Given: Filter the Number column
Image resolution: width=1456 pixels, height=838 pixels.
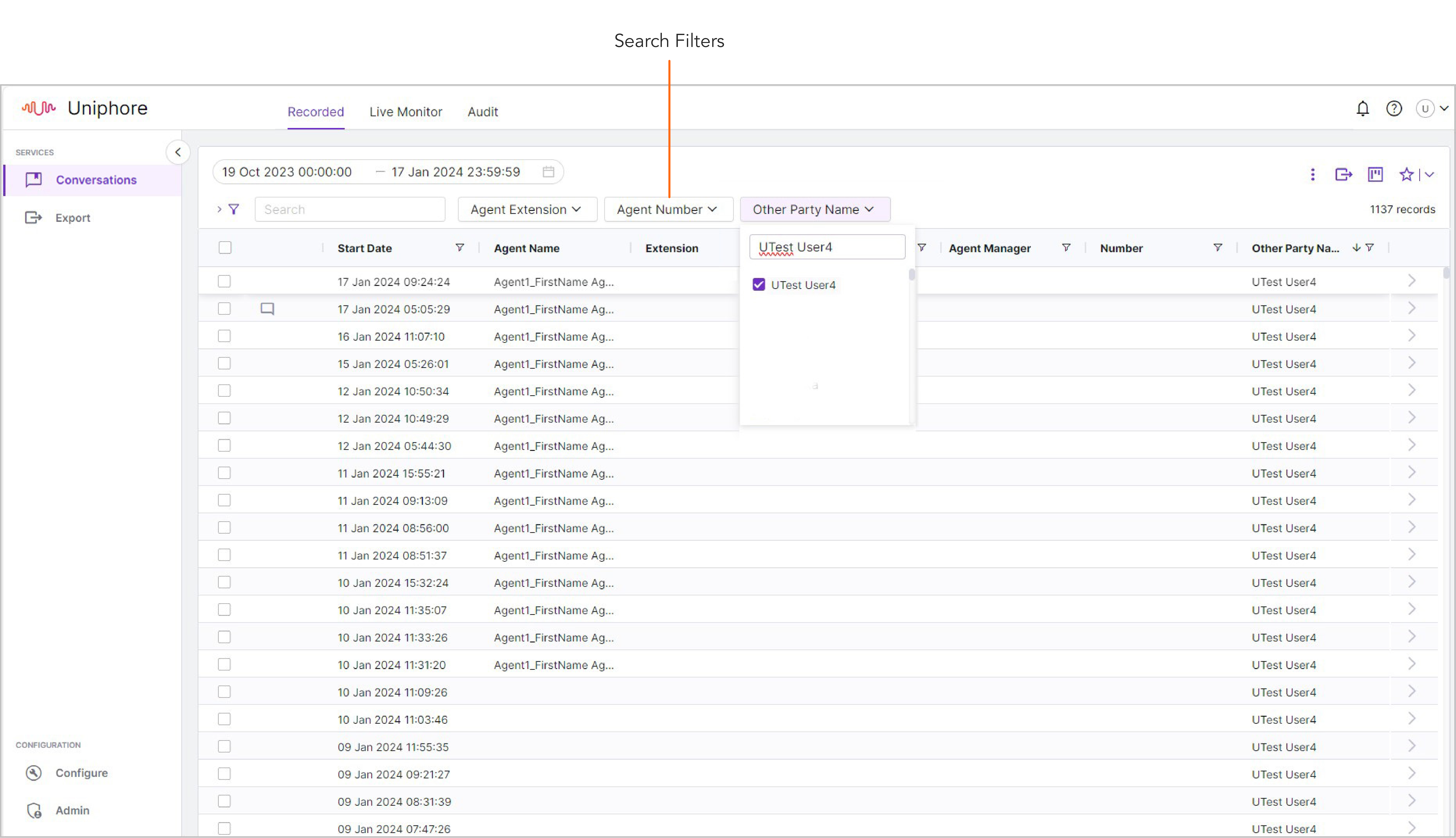Looking at the screenshot, I should [1217, 247].
